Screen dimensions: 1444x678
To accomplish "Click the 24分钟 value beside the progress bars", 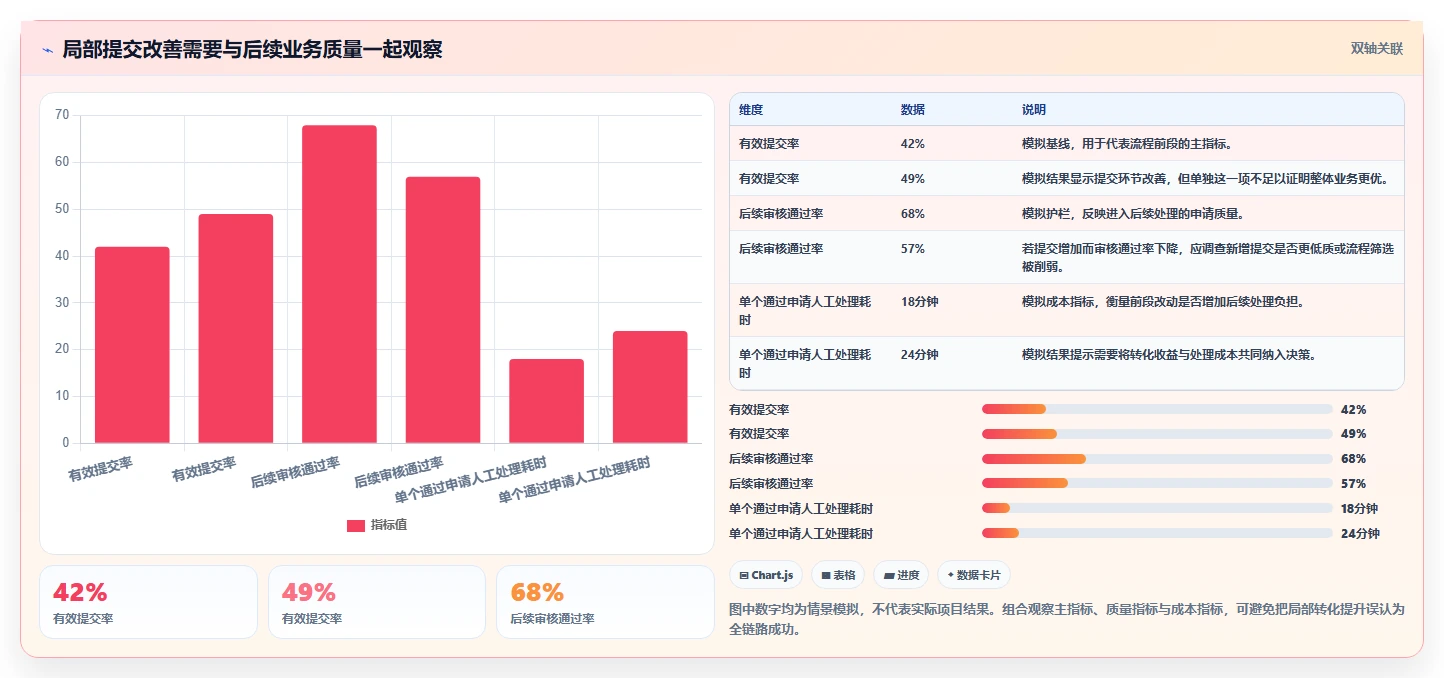I will 1360,534.
